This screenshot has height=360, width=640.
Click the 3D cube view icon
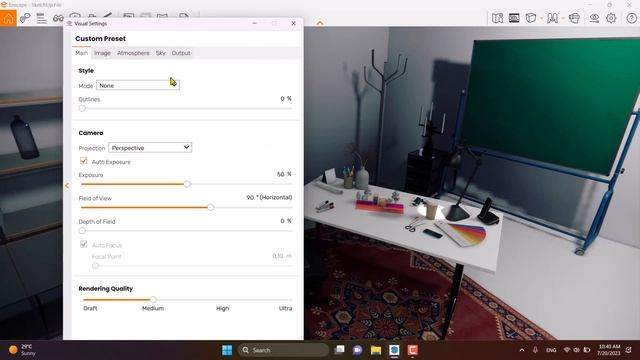[x=531, y=18]
